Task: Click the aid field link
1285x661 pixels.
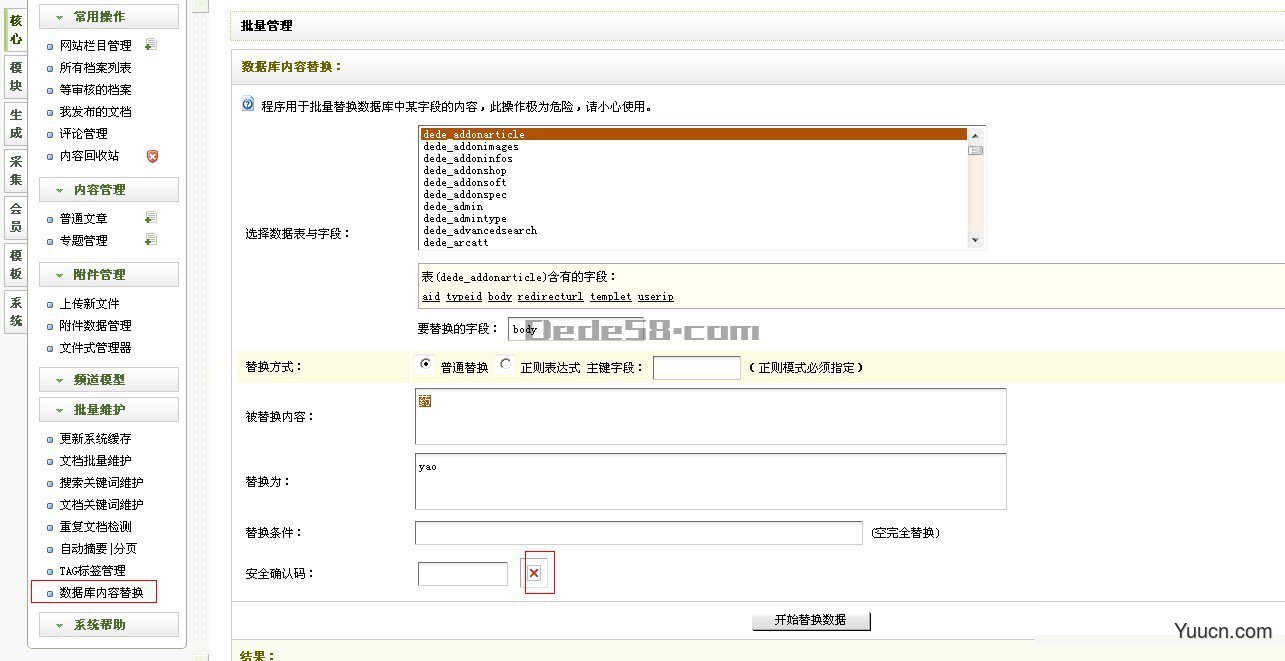Action: pos(431,297)
